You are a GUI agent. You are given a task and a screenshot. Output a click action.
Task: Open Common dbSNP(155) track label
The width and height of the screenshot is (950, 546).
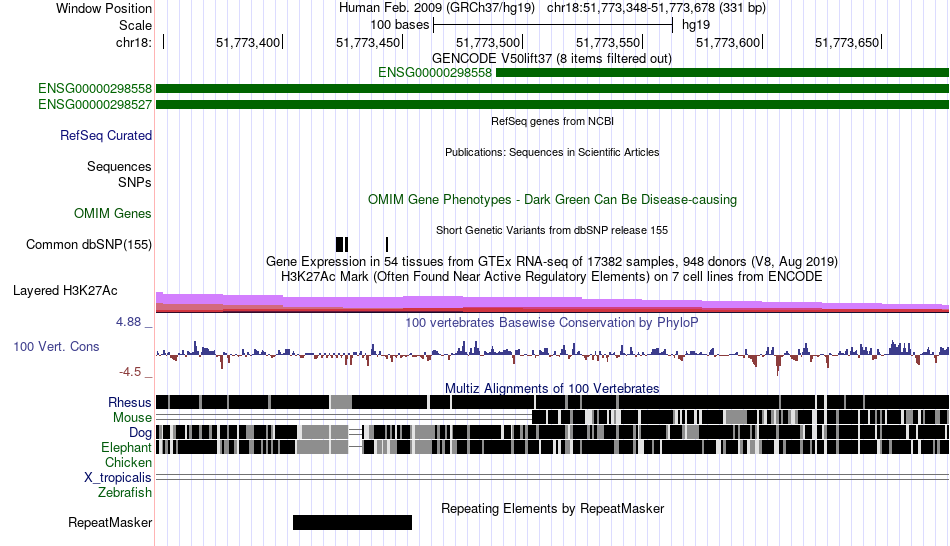tap(88, 244)
